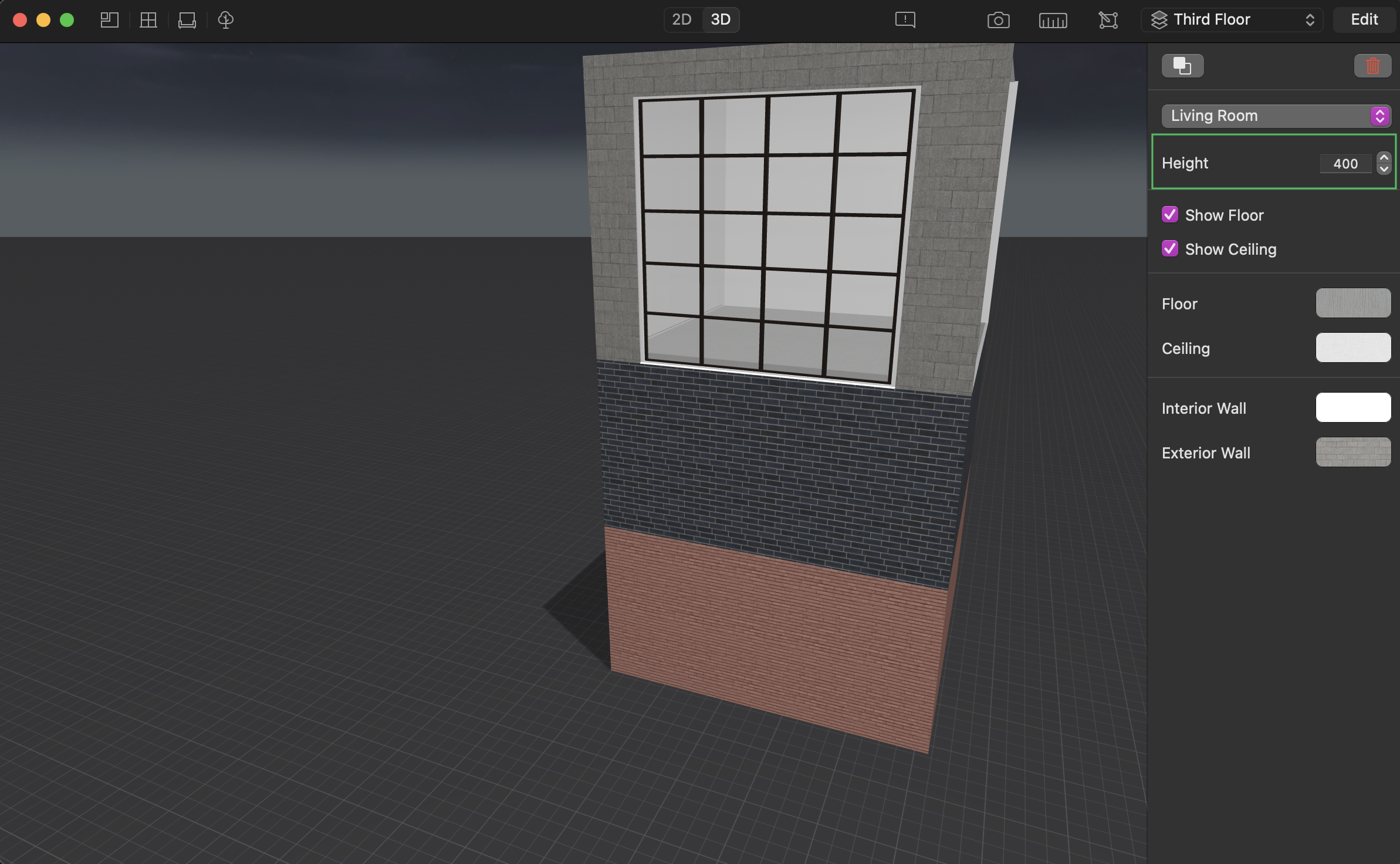
Task: Open the furniture library sofa icon
Action: point(187,20)
